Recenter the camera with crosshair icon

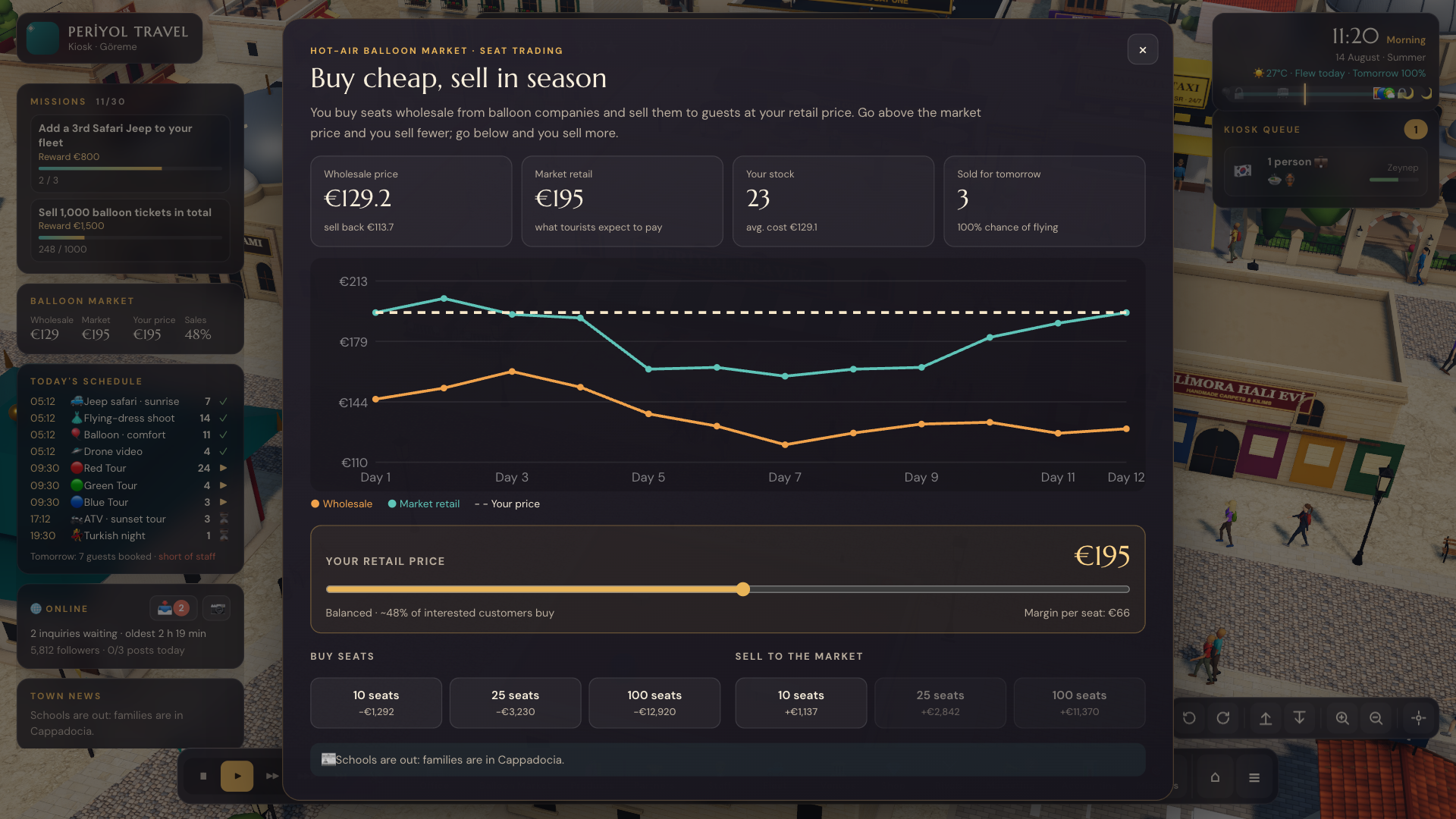point(1419,718)
